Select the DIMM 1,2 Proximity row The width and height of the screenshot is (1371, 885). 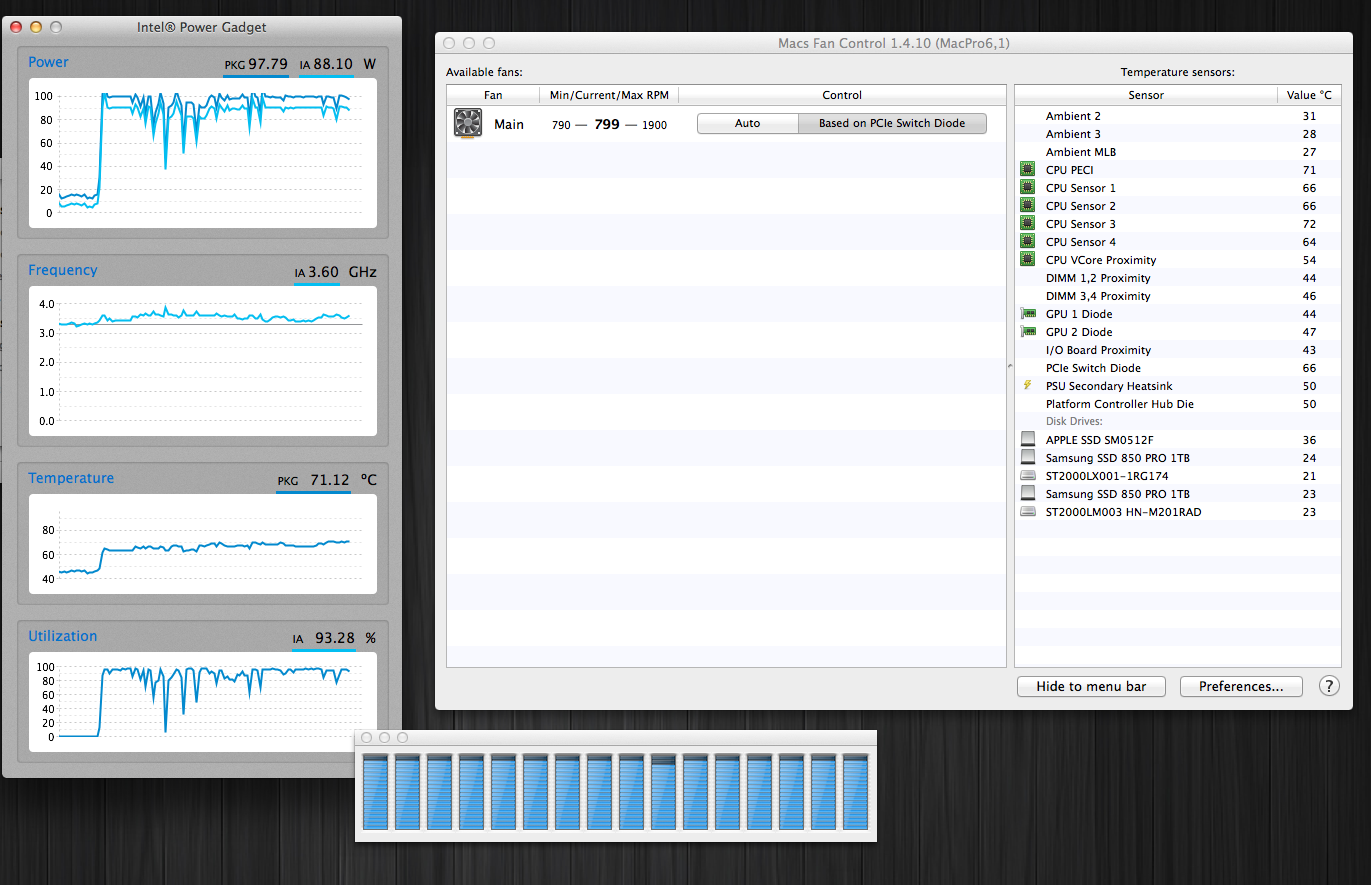pyautogui.click(x=1178, y=278)
